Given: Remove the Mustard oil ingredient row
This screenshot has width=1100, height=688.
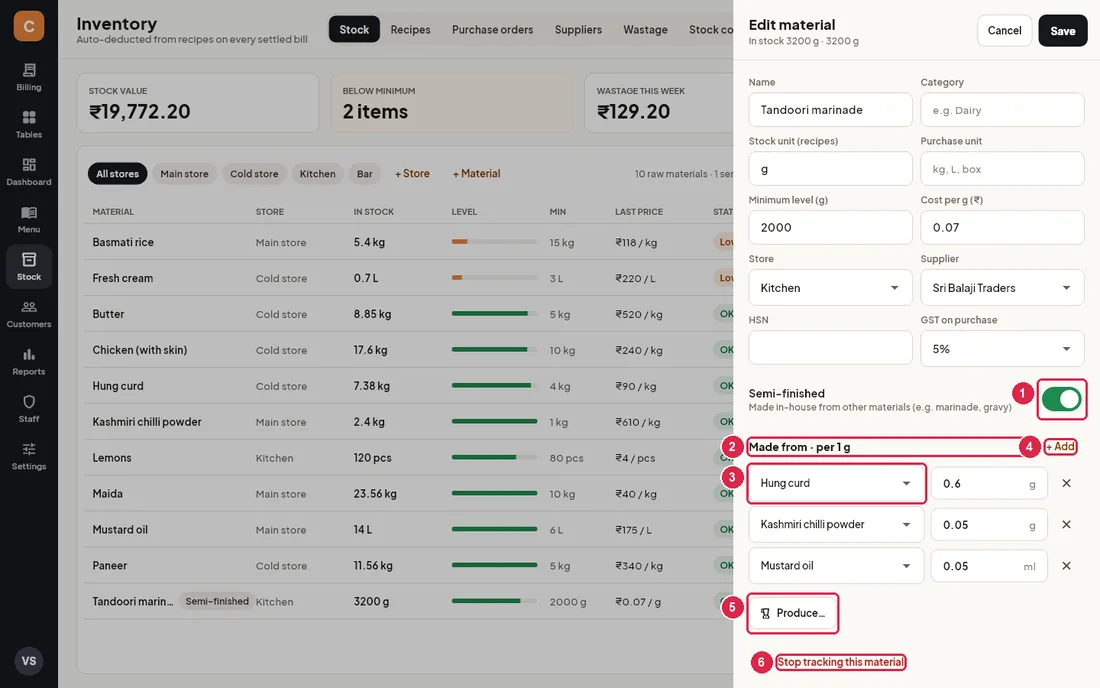Looking at the screenshot, I should [1066, 566].
